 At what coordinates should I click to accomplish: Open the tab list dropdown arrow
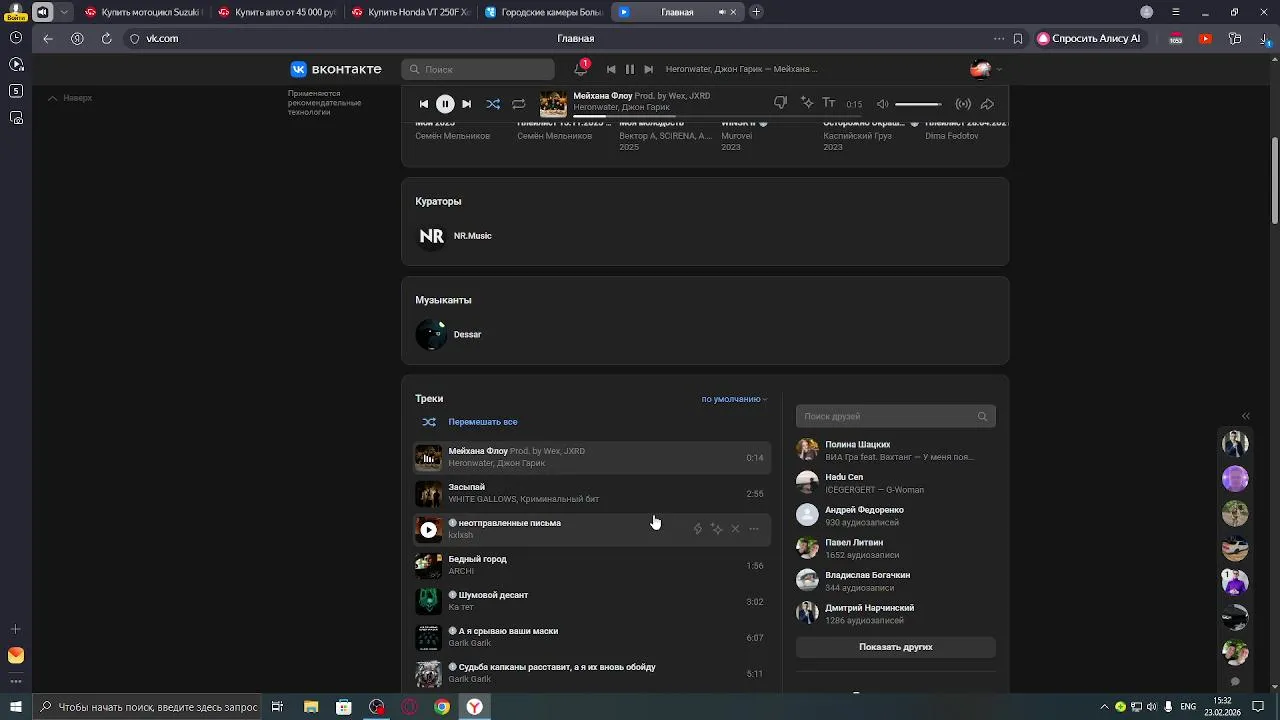(65, 12)
